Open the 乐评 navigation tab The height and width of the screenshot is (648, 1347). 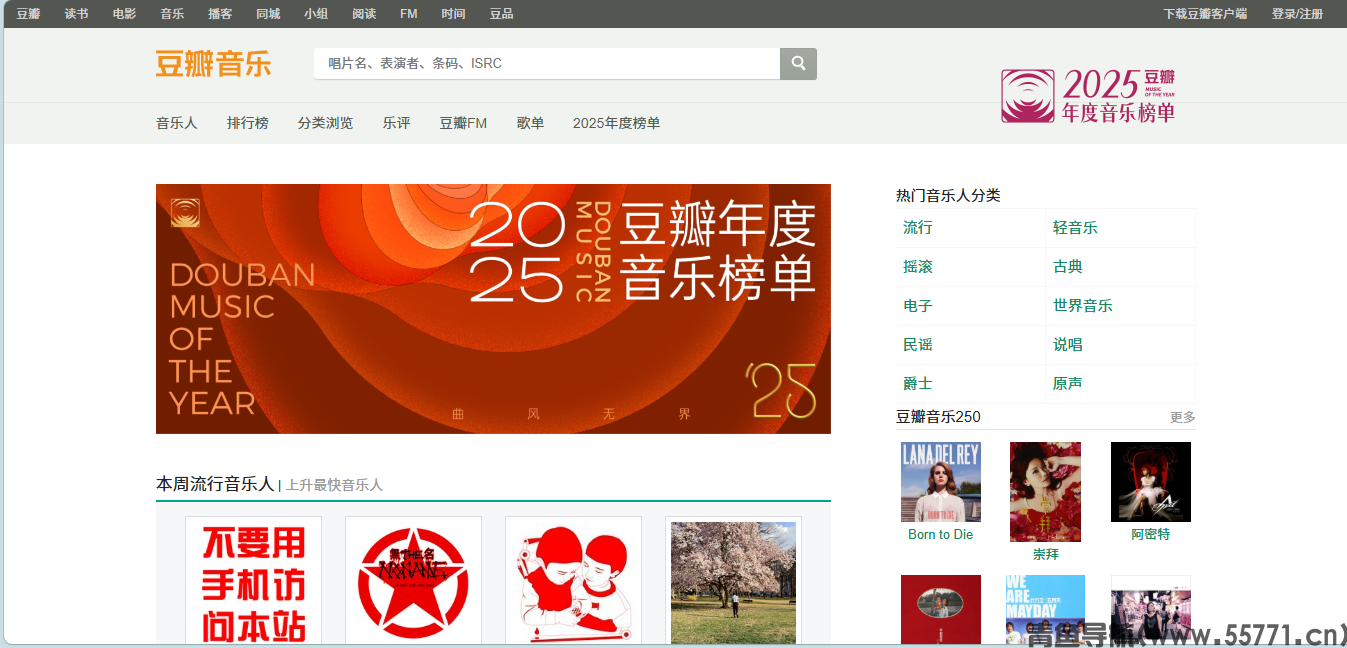396,123
